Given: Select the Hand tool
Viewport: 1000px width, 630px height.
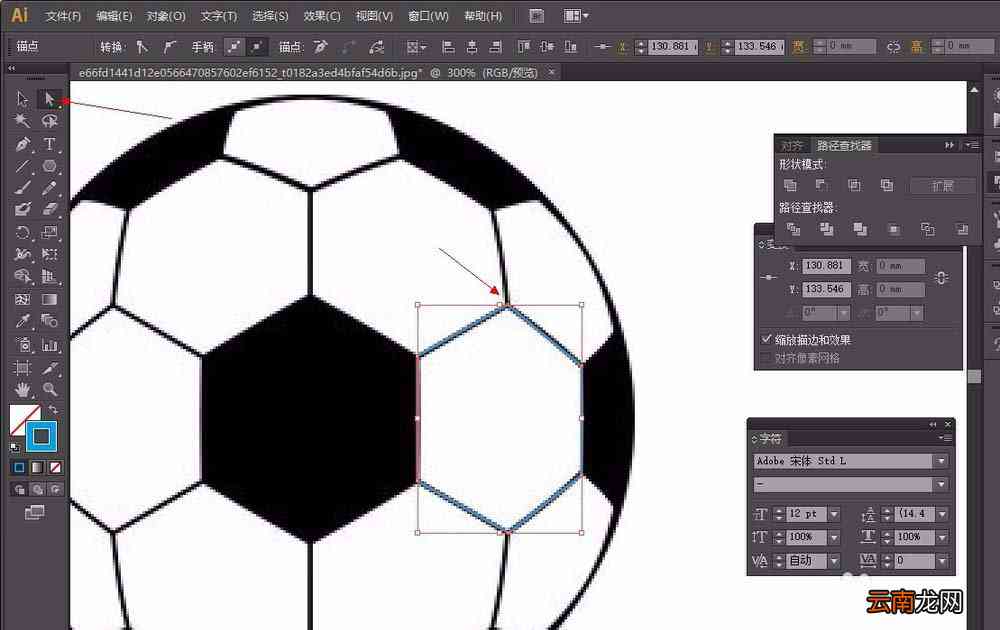Looking at the screenshot, I should pyautogui.click(x=22, y=389).
